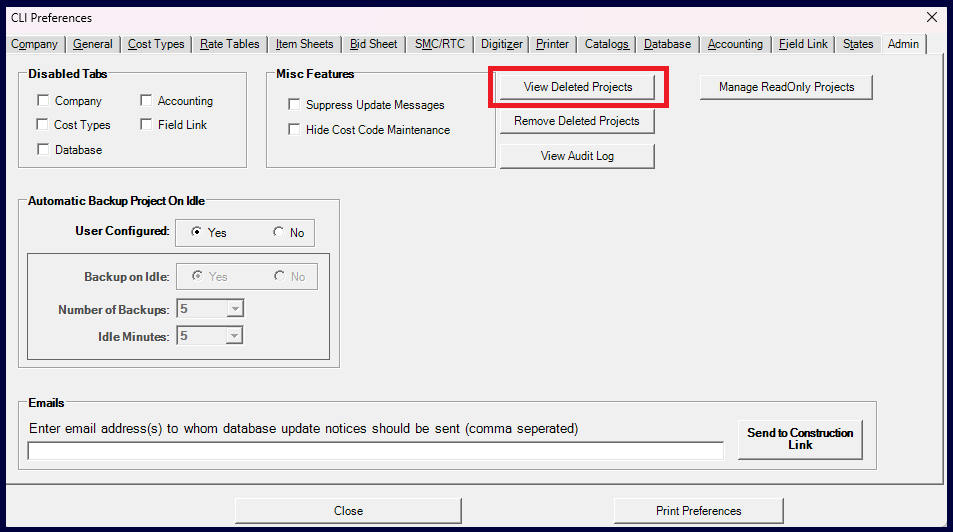The image size is (953, 532).
Task: Switch to the Bid Sheet tab
Action: coord(374,44)
